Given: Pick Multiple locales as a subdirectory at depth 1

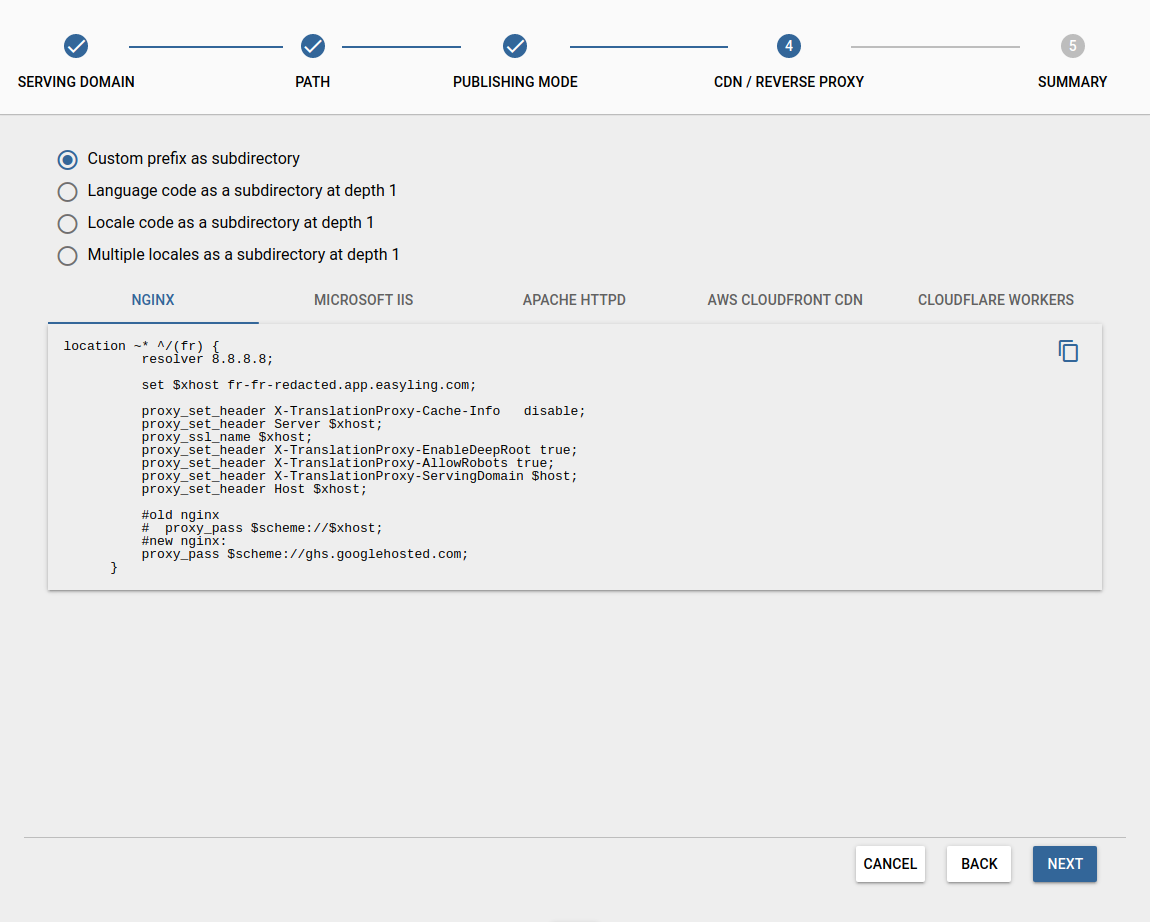Looking at the screenshot, I should pyautogui.click(x=67, y=255).
